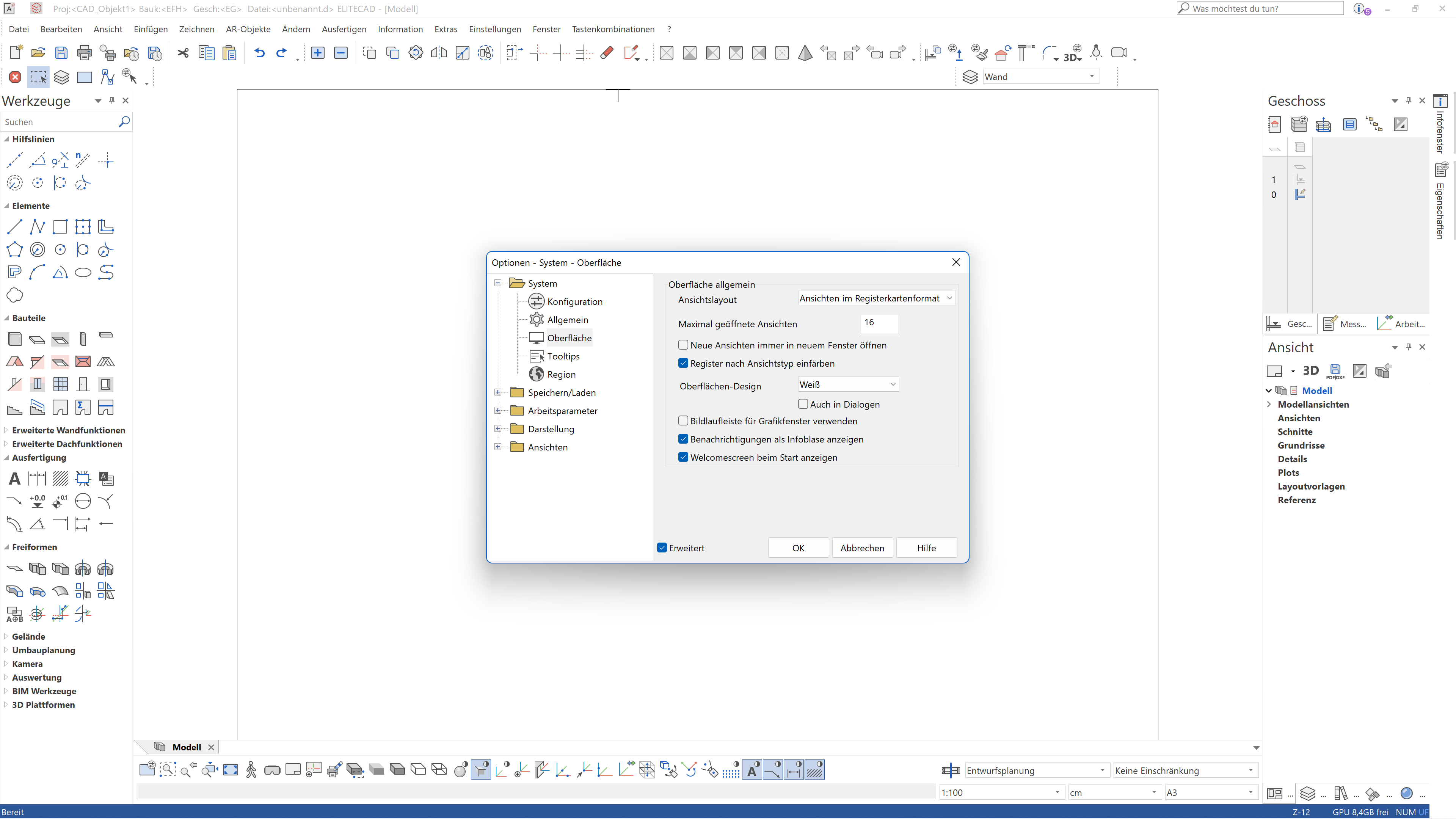Click the layers icon beside Wand dropdown
Viewport: 1456px width, 819px height.
(x=970, y=77)
